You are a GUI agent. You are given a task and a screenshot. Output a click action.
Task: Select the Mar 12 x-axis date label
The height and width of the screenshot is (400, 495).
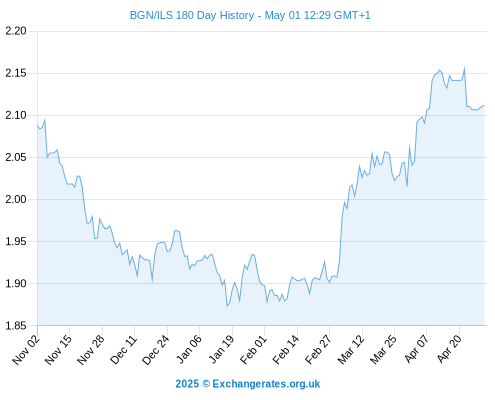351,349
